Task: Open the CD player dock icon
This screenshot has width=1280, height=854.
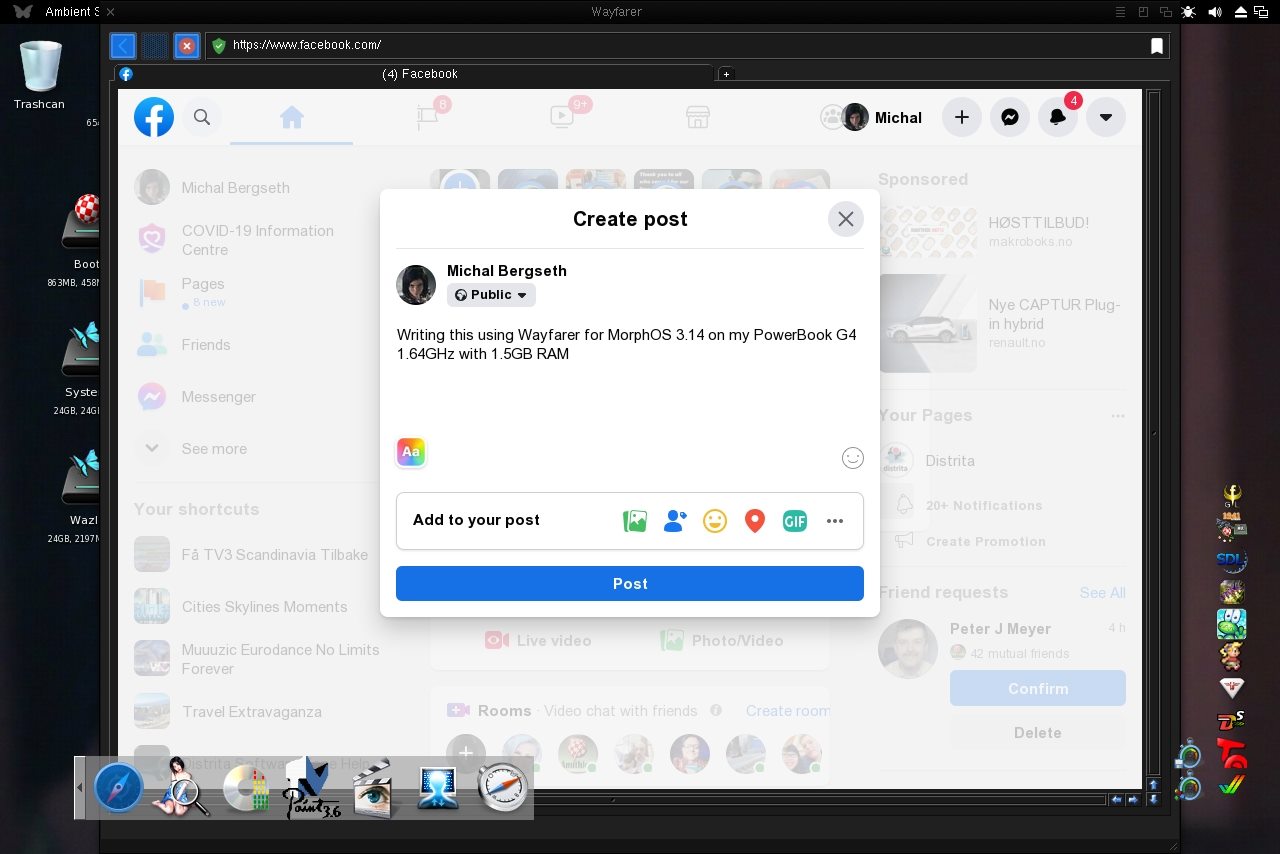Action: click(x=247, y=790)
